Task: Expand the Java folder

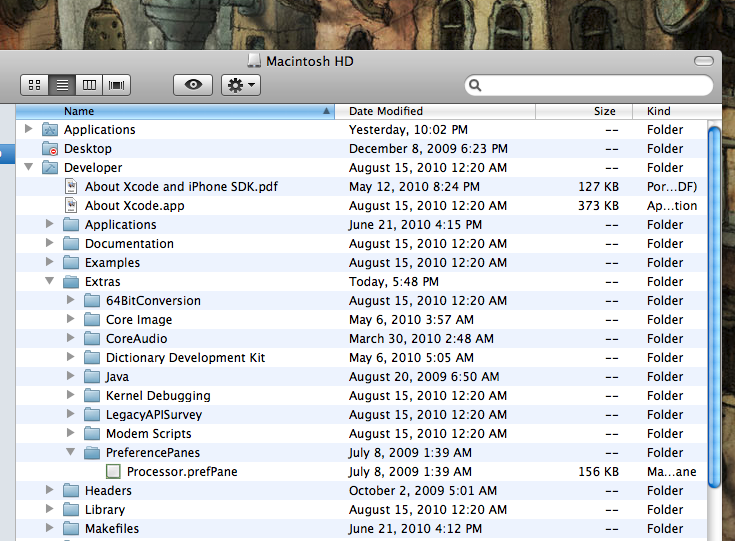Action: point(70,376)
